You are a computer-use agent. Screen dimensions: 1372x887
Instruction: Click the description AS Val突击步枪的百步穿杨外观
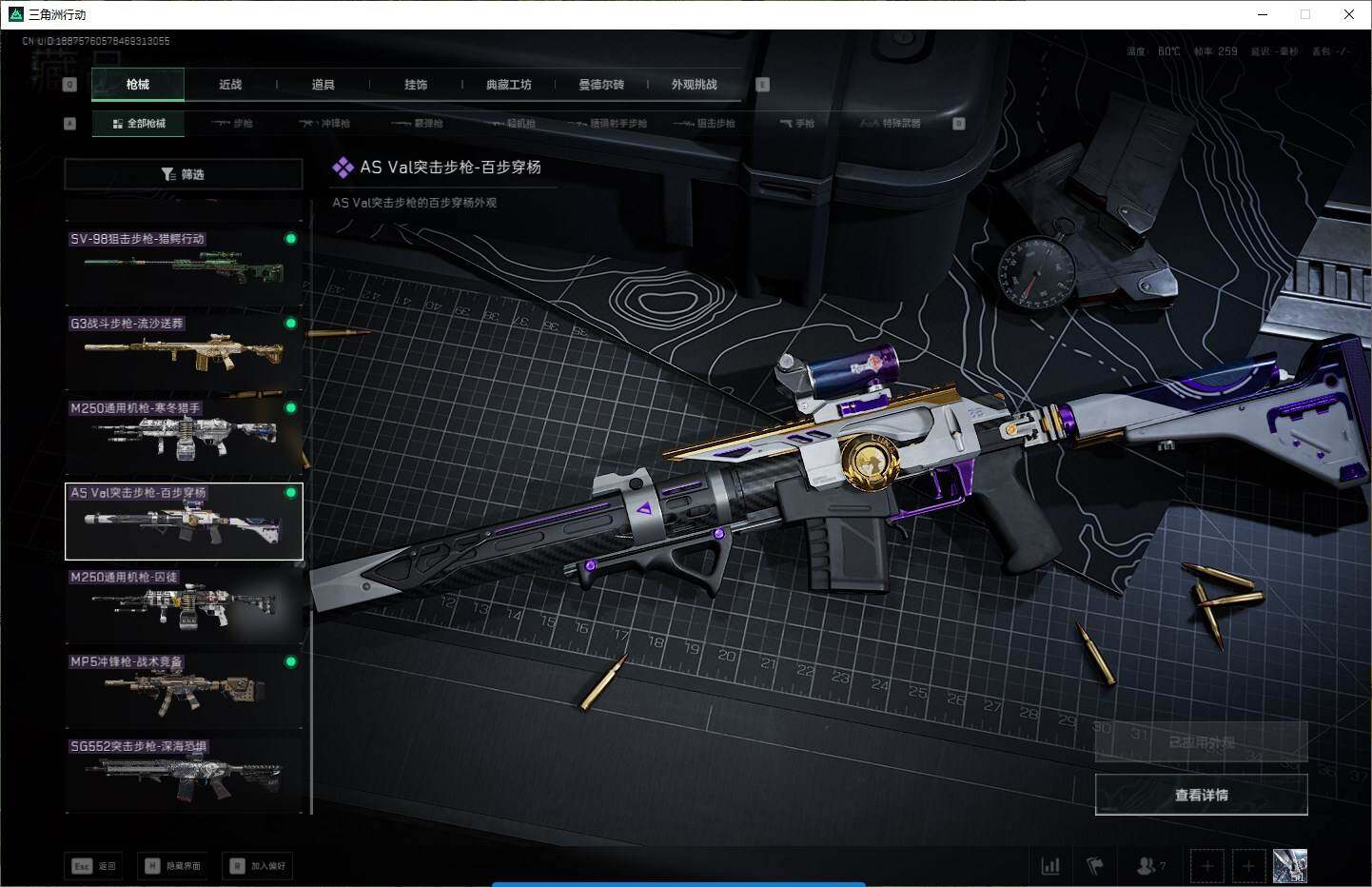point(415,203)
